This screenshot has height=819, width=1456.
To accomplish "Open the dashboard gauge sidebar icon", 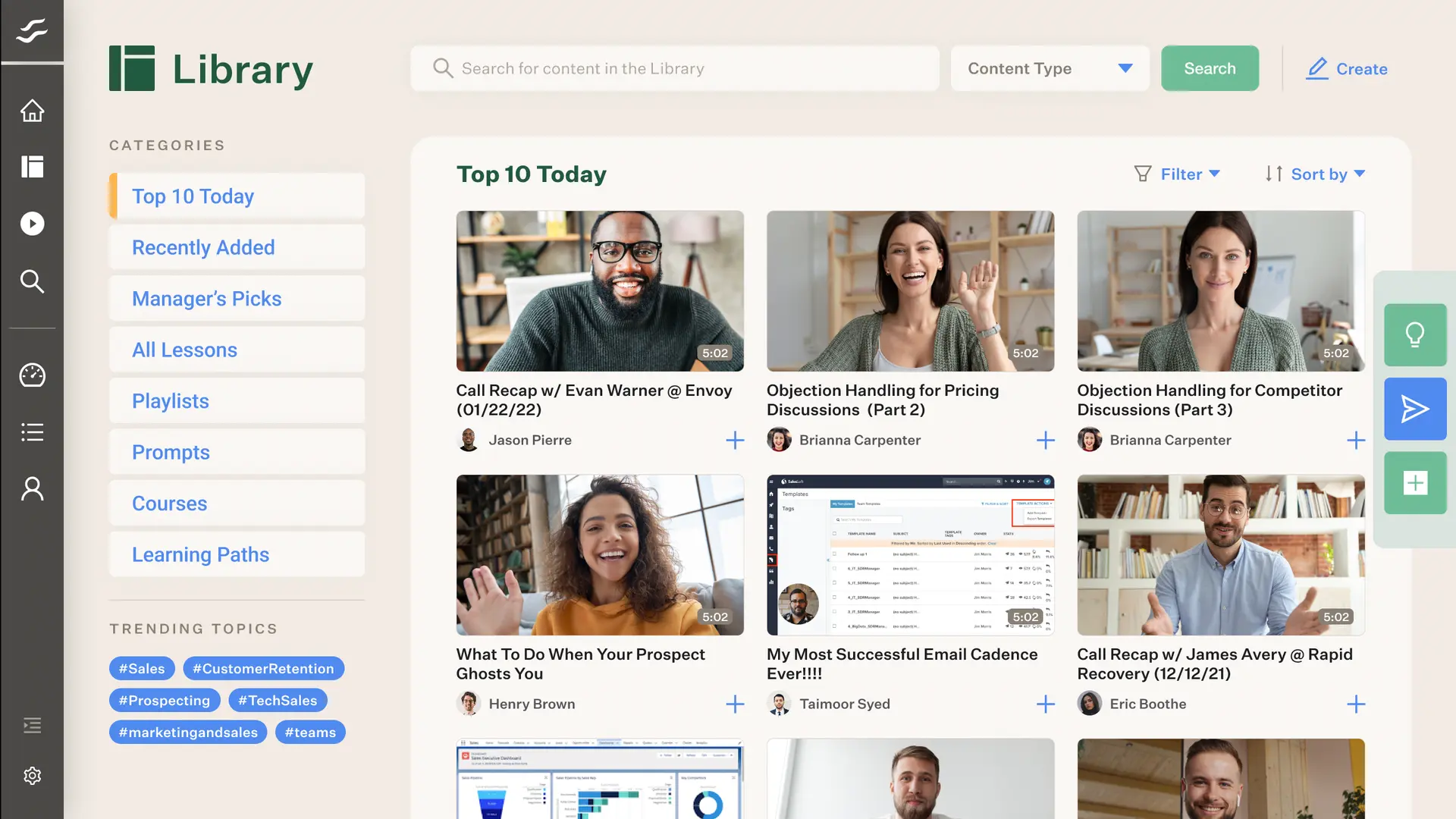I will tap(32, 375).
